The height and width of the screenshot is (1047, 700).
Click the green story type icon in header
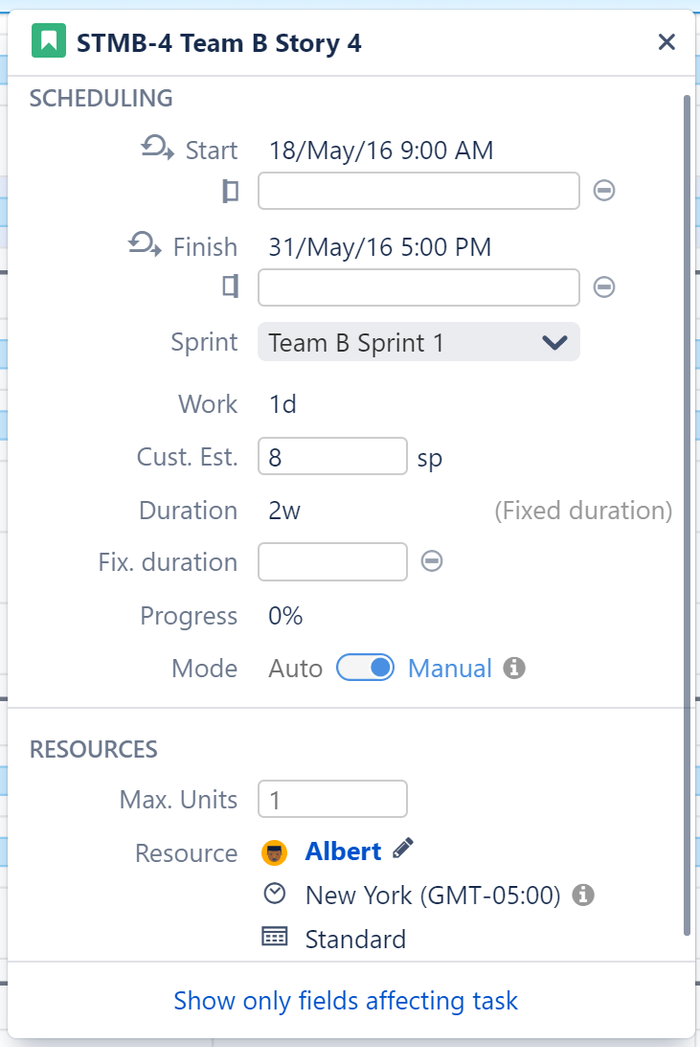(48, 41)
